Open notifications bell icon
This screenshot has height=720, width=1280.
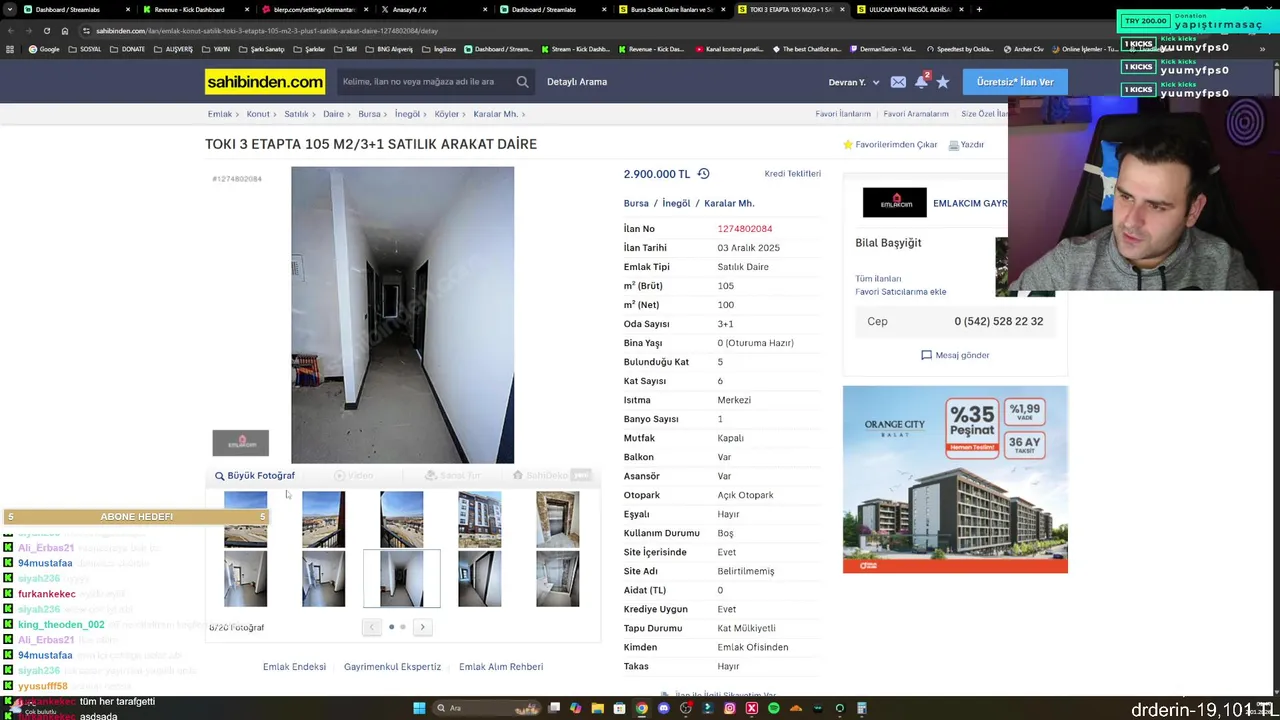(921, 82)
